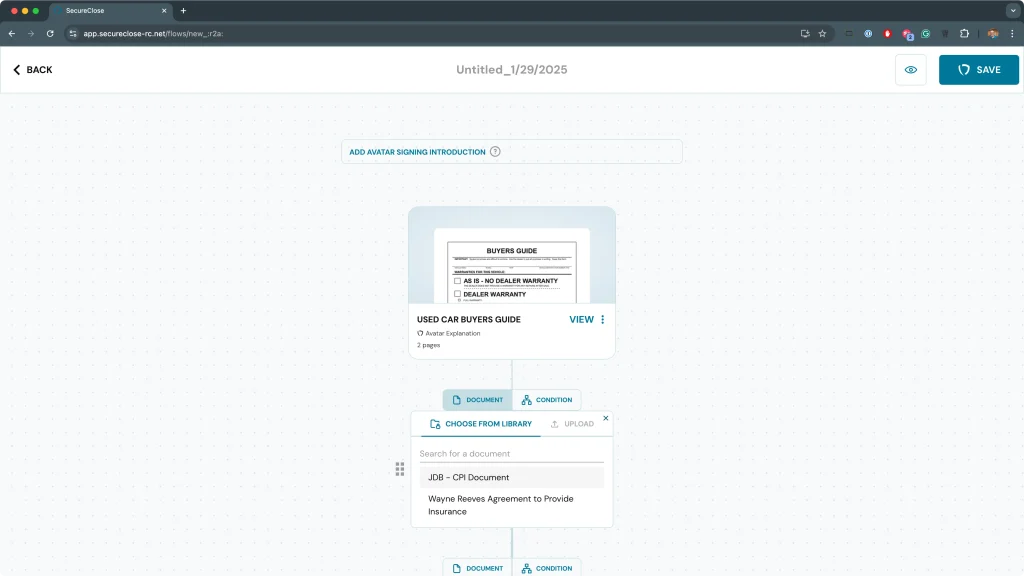Click the eye preview icon button

(910, 70)
